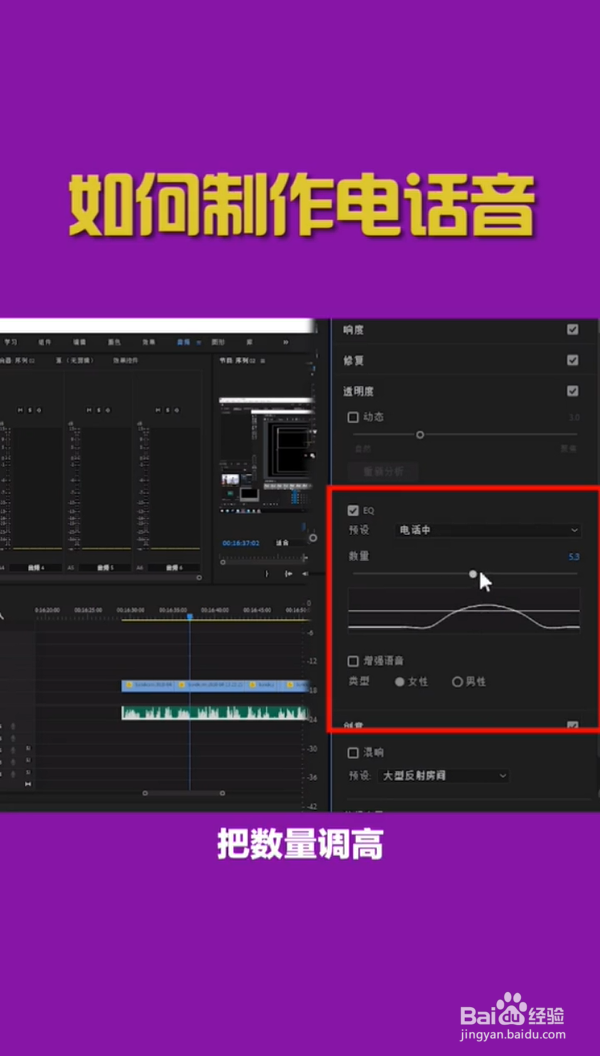Select the green audio waveform clip
600x1056 pixels.
point(215,713)
